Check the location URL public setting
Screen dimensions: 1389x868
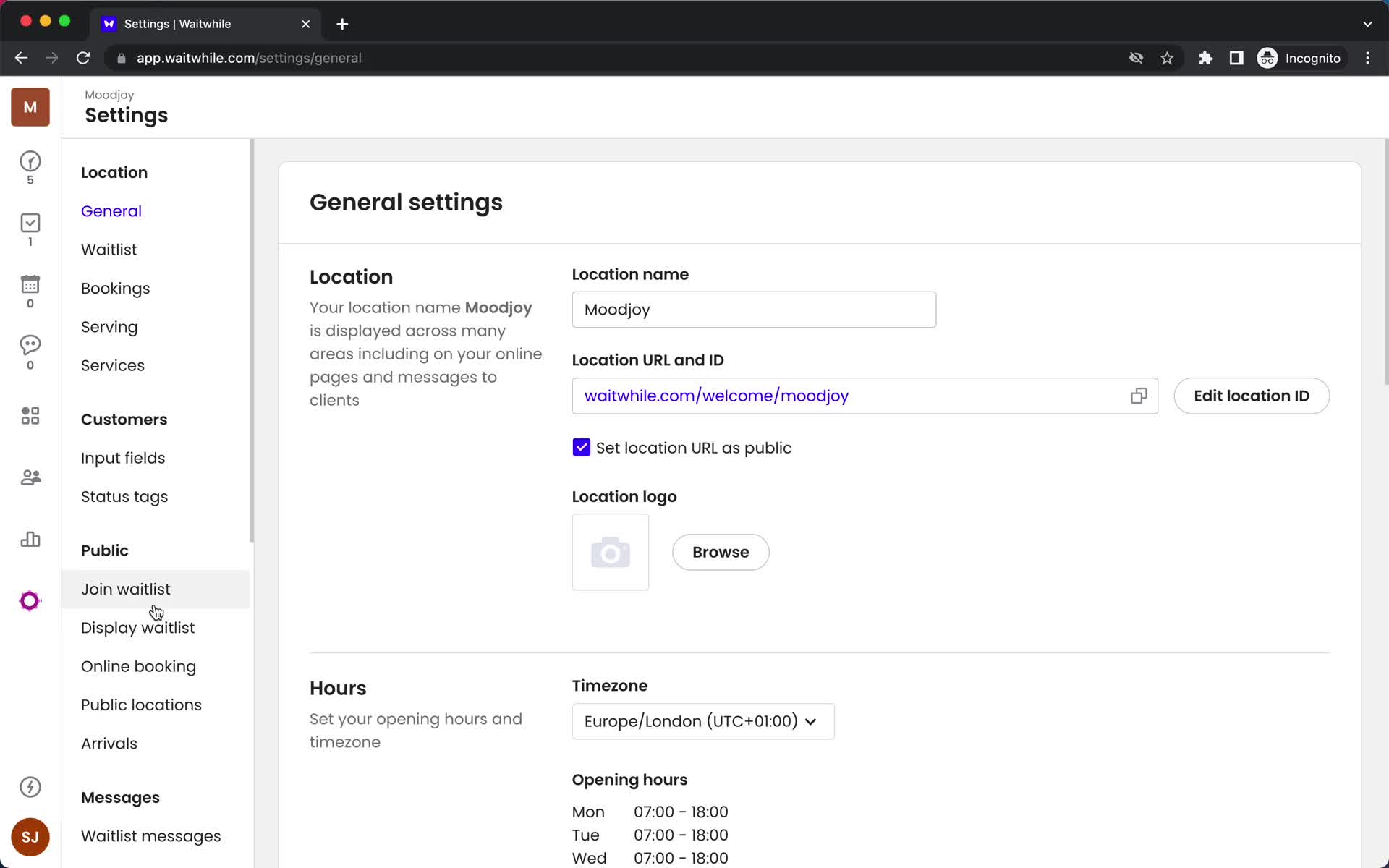pos(581,447)
